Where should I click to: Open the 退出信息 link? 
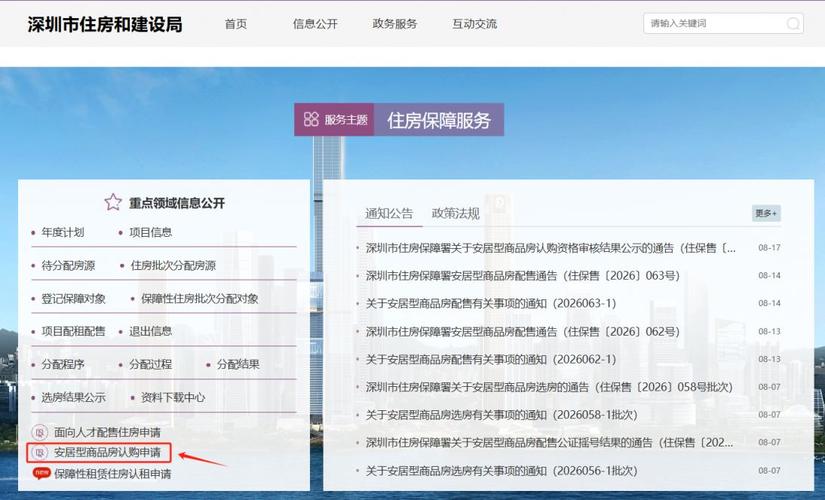click(150, 331)
